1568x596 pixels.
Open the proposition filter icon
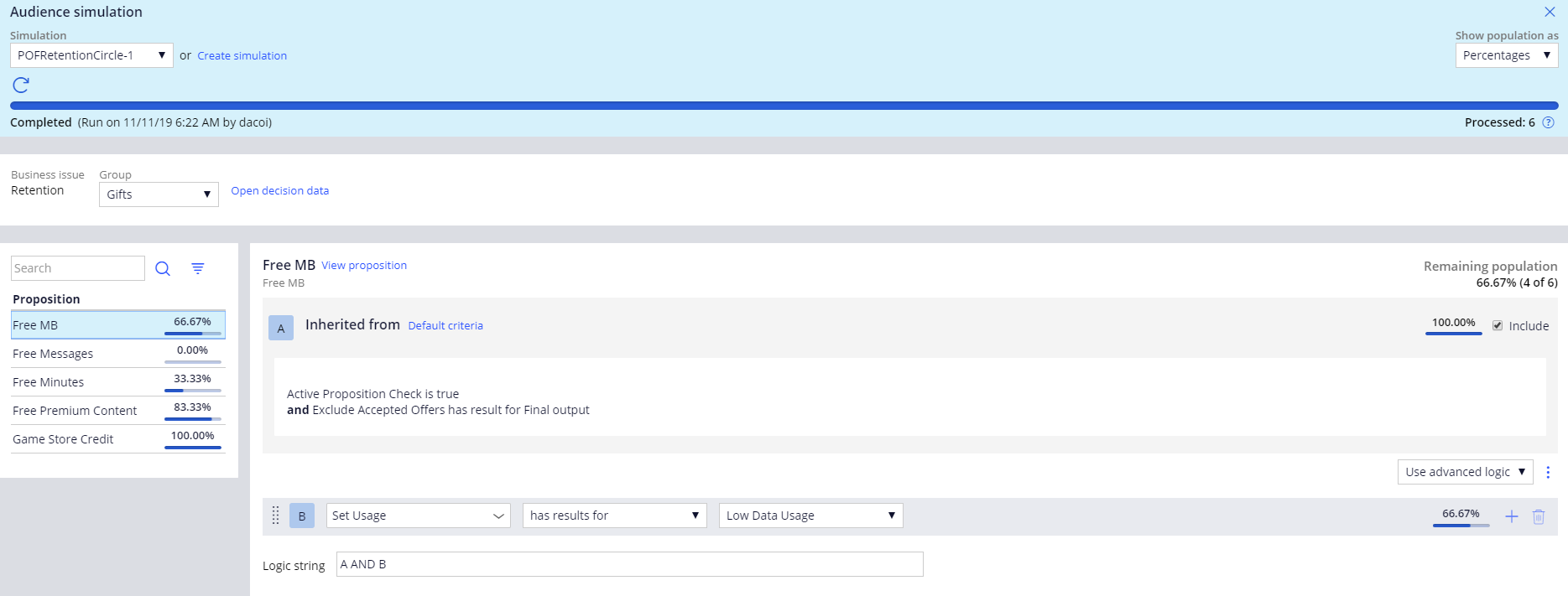pos(198,268)
